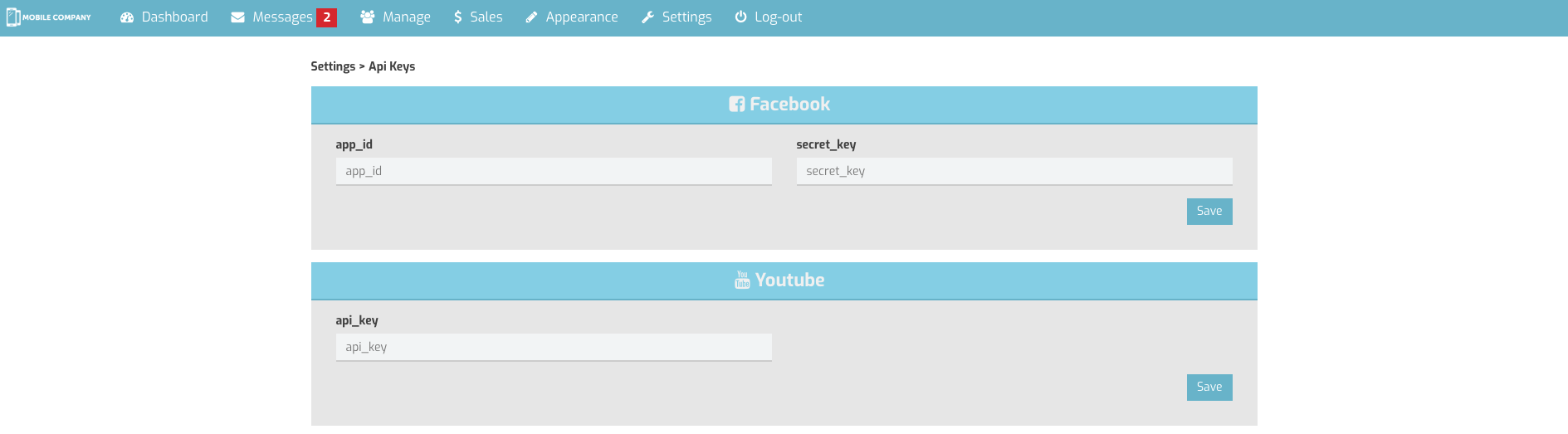Image resolution: width=1568 pixels, height=434 pixels.
Task: Click the Sales dollar sign icon
Action: click(457, 17)
